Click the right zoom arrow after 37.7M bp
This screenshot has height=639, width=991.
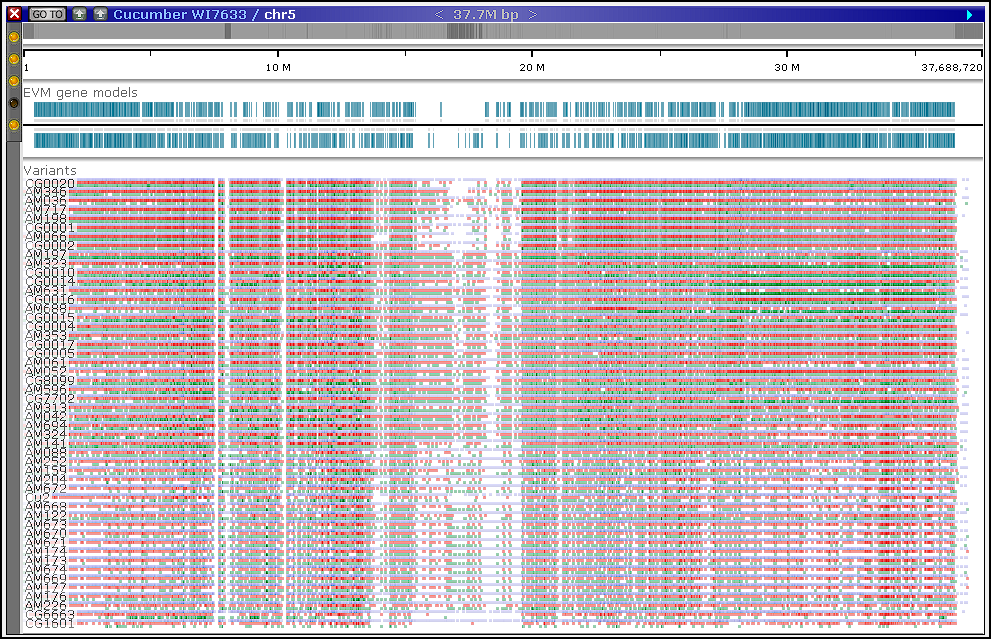(533, 14)
